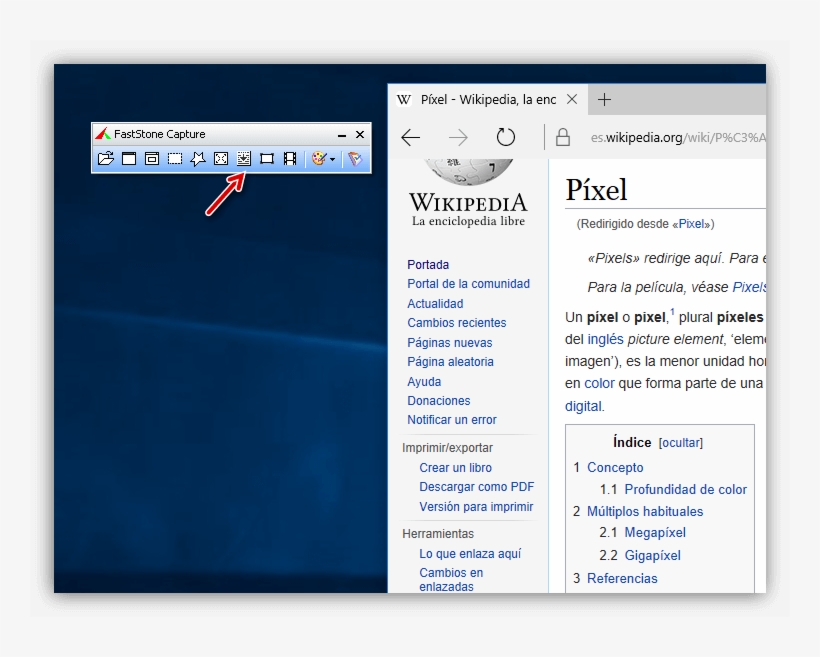Expand output options dropdown arrow
Screen dimensions: 820x657
pyautogui.click(x=333, y=159)
